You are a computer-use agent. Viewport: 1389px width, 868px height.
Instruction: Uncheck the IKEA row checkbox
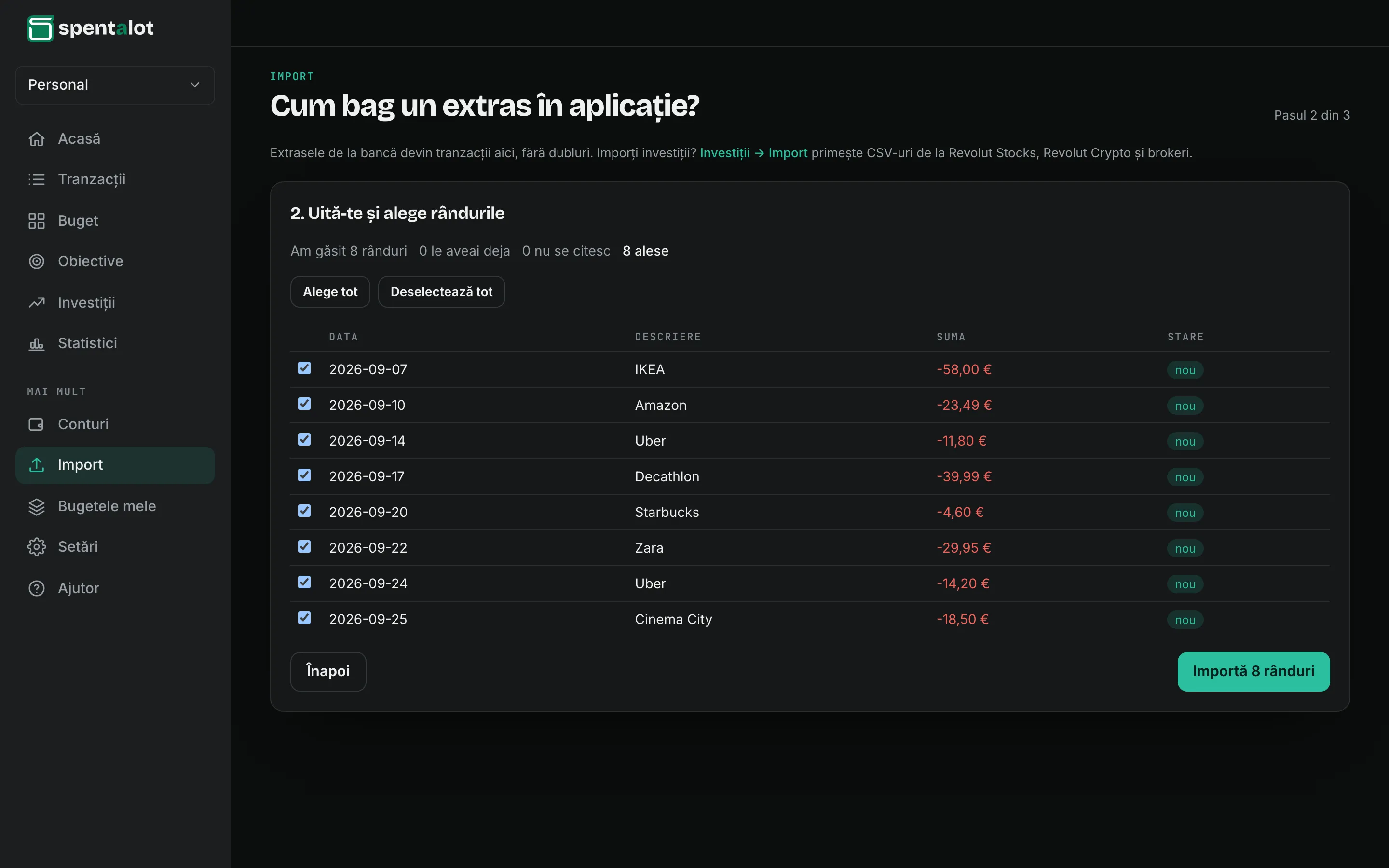[304, 368]
